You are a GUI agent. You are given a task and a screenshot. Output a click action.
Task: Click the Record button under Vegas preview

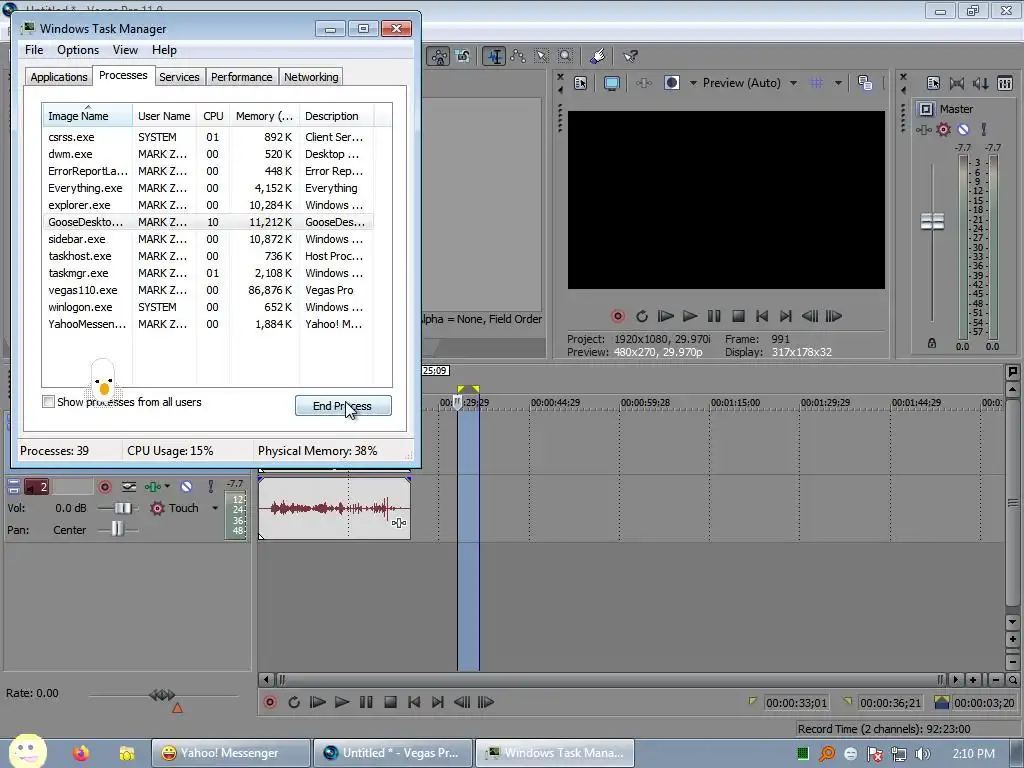point(617,316)
